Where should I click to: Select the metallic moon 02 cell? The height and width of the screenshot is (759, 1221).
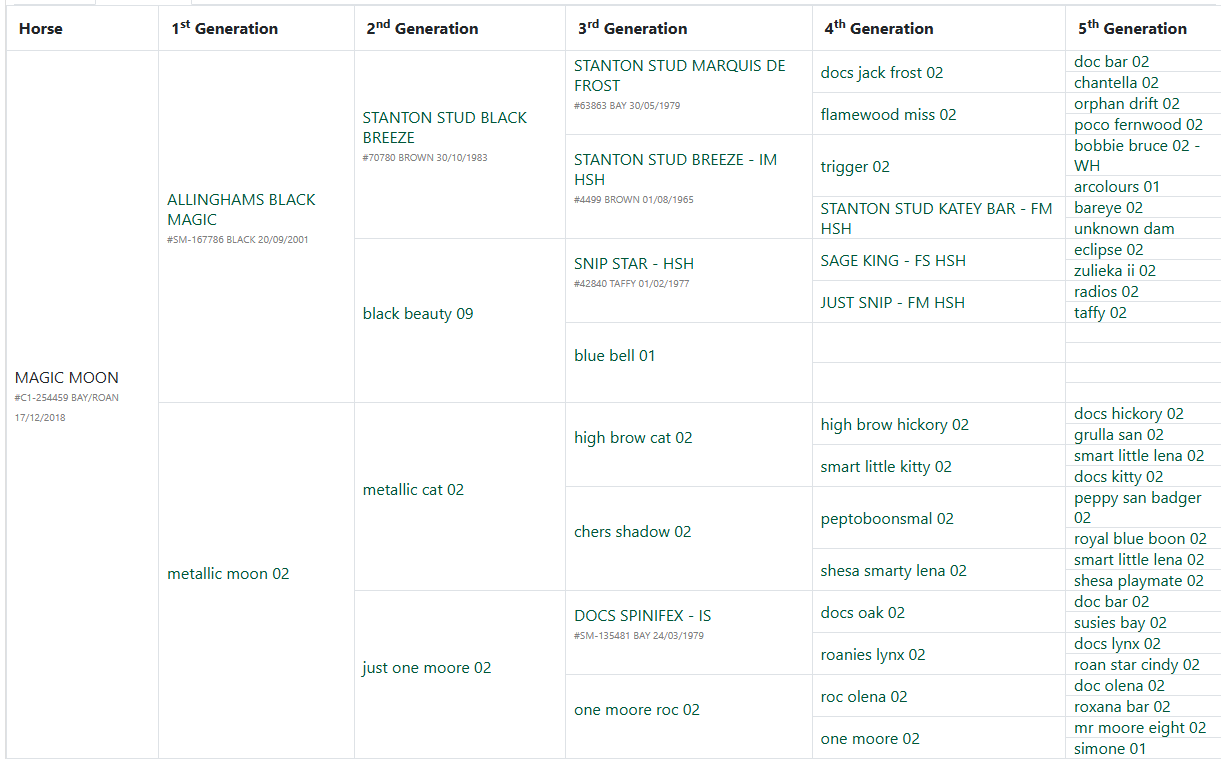[228, 573]
